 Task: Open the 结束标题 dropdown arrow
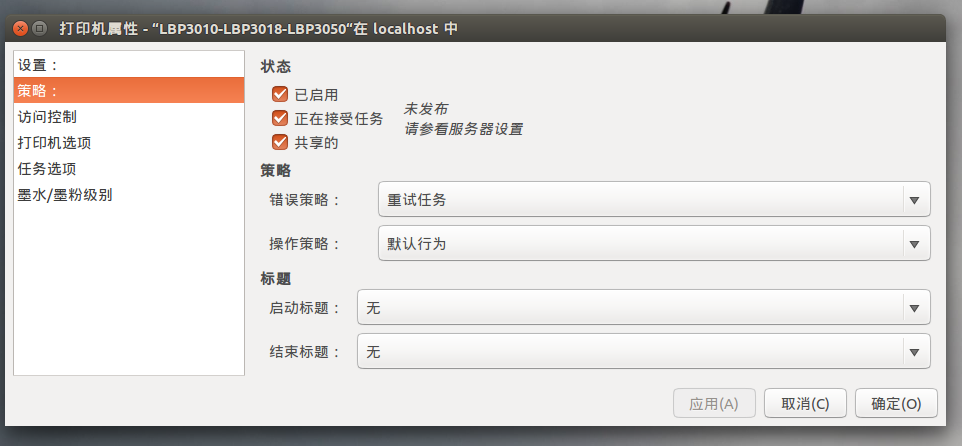pyautogui.click(x=915, y=352)
